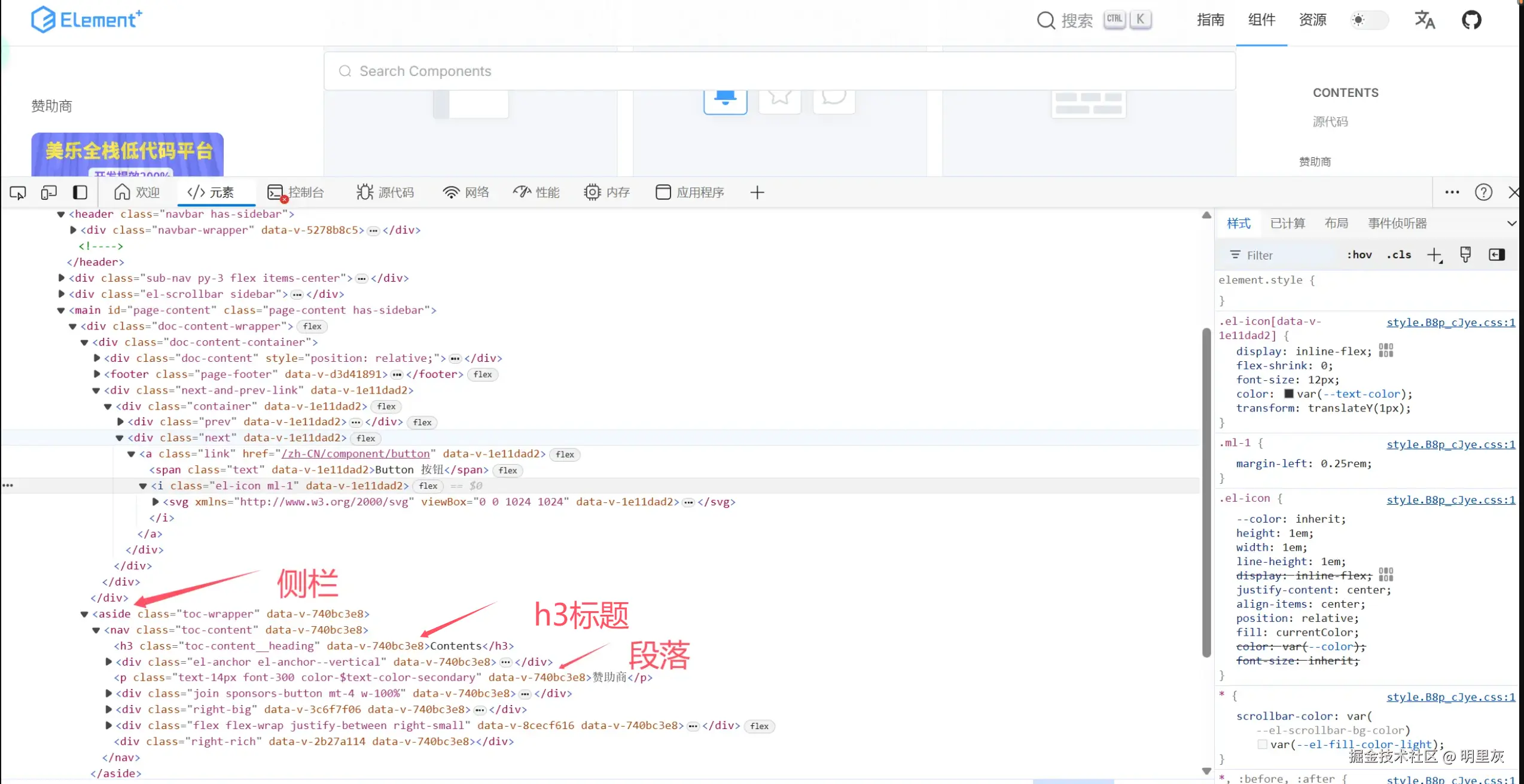Click the toggle computed styles sidebar icon
1524x784 pixels.
[x=1496, y=255]
